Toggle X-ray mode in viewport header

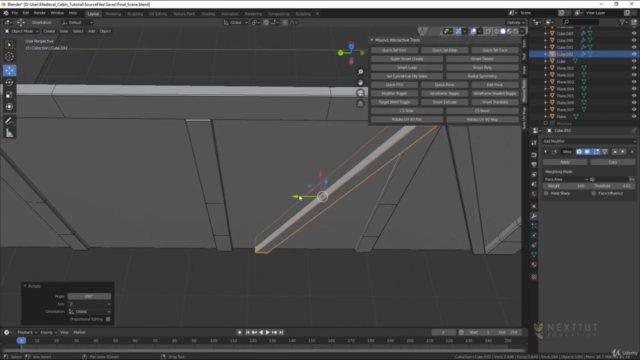click(488, 31)
